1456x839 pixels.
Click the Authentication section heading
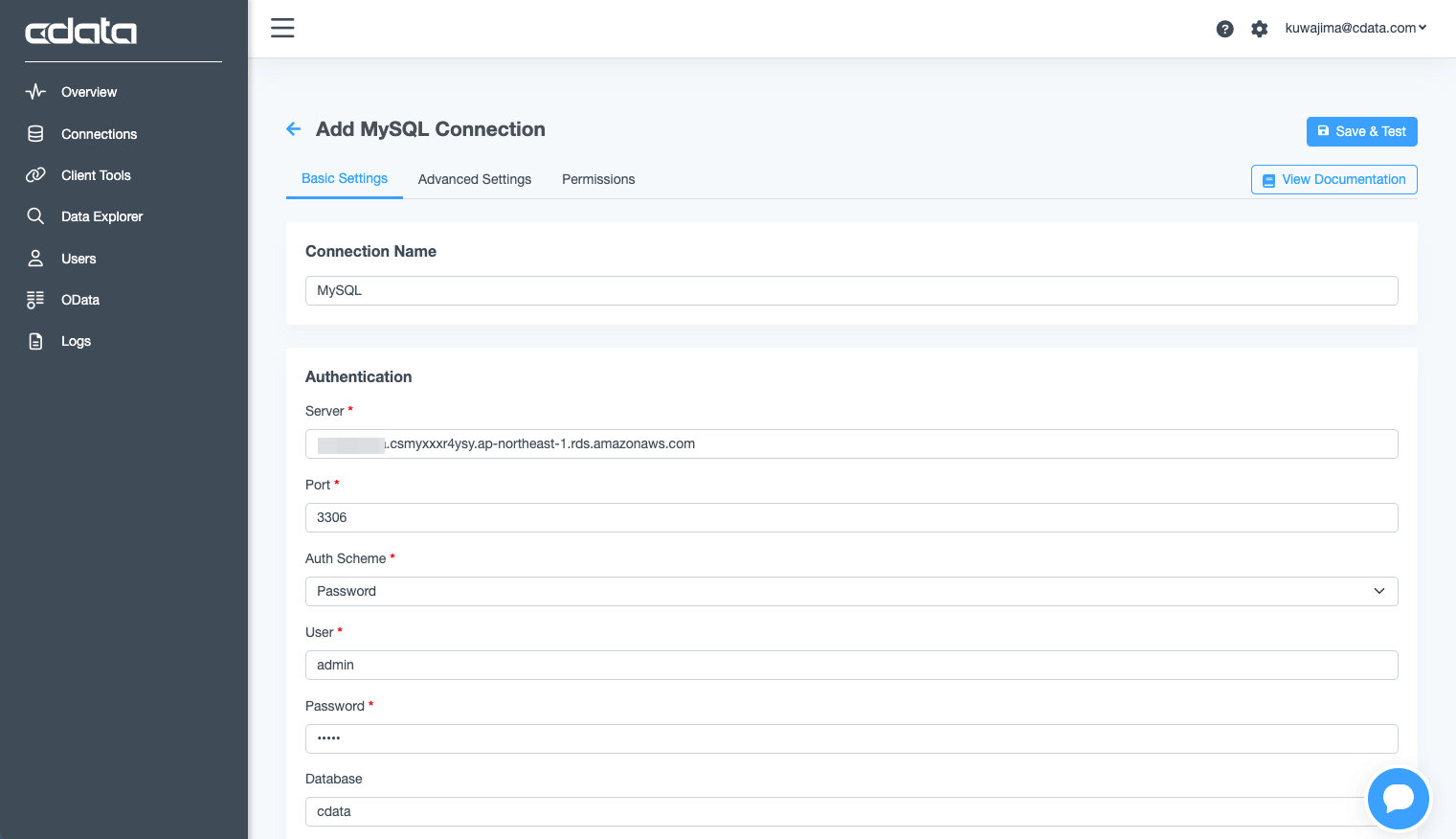358,376
